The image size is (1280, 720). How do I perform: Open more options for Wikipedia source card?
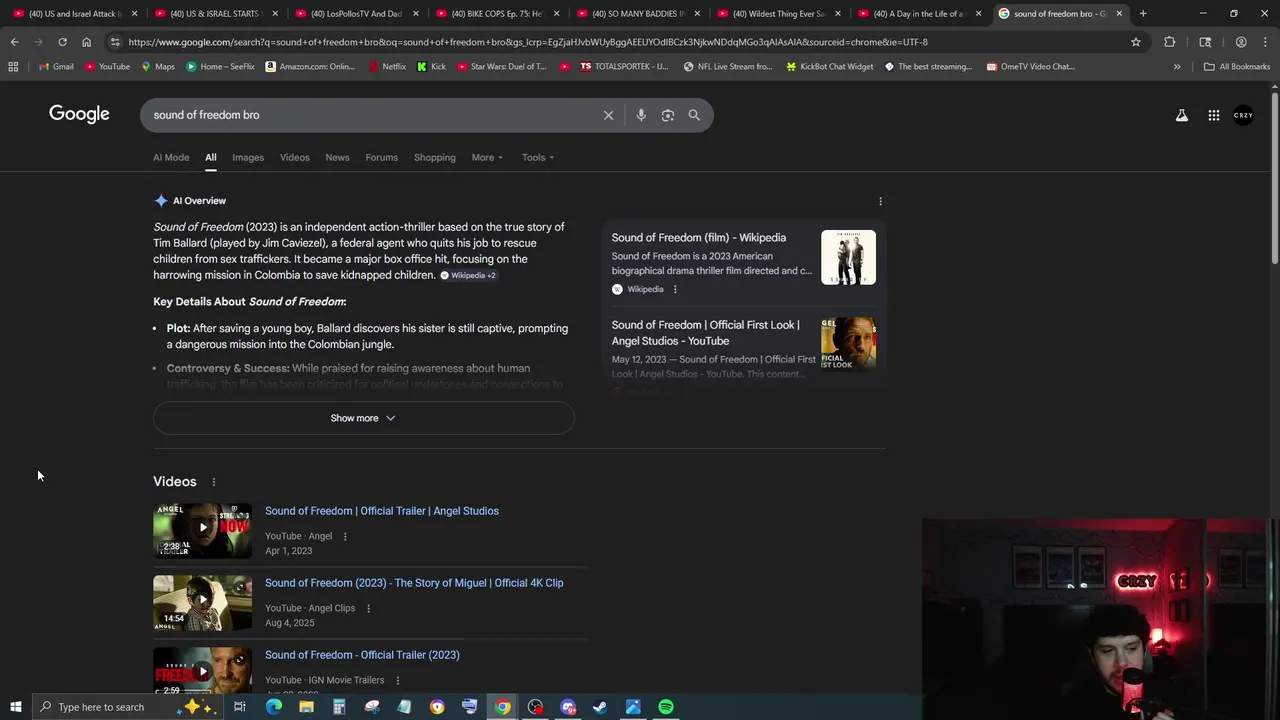pyautogui.click(x=675, y=289)
